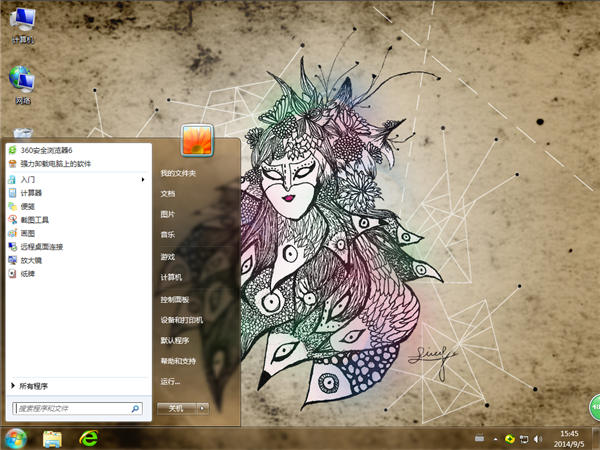
Task: Open 计算器 calculator from pinned list
Action: click(32, 192)
